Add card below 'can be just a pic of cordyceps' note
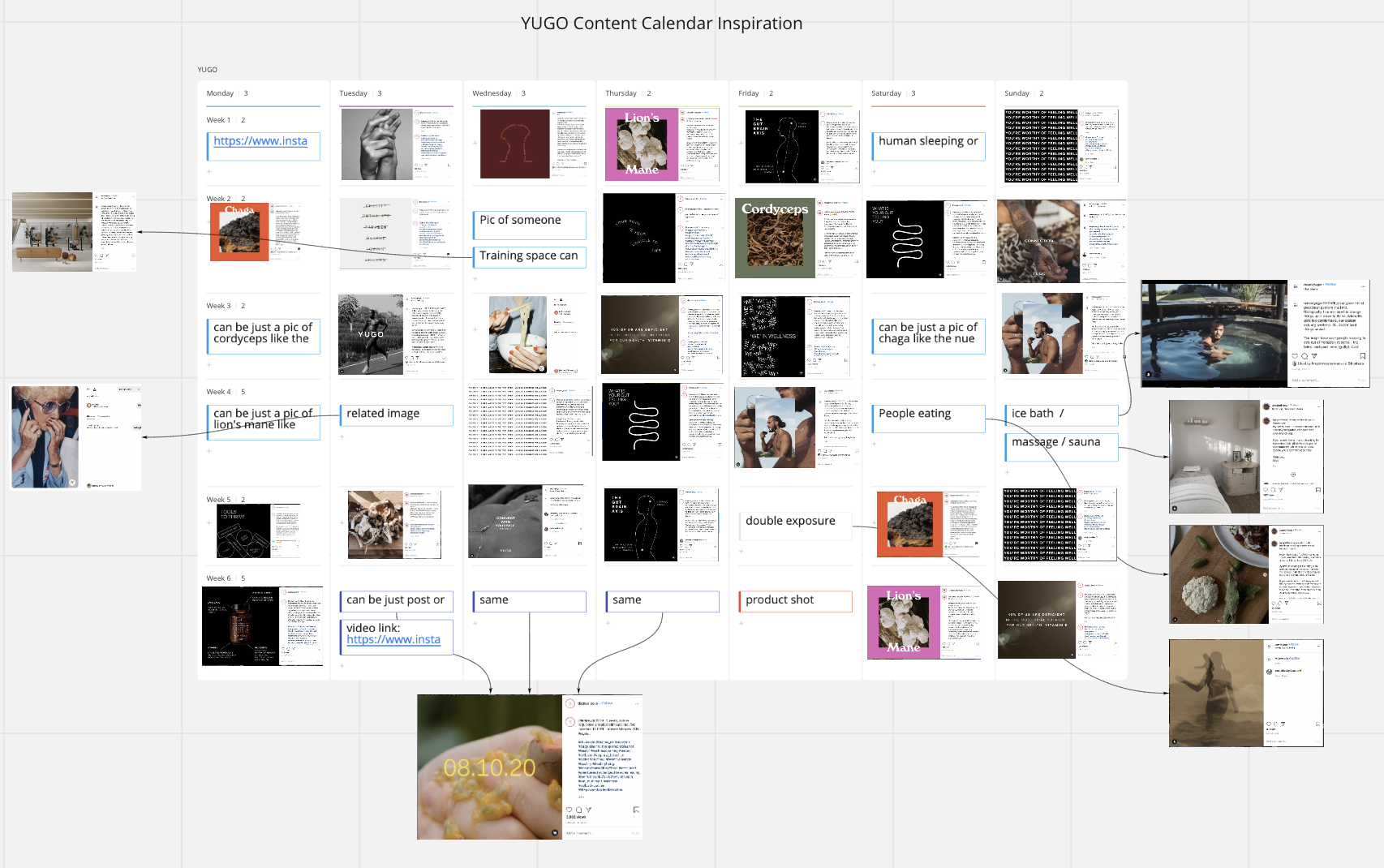The image size is (1384, 868). (208, 364)
